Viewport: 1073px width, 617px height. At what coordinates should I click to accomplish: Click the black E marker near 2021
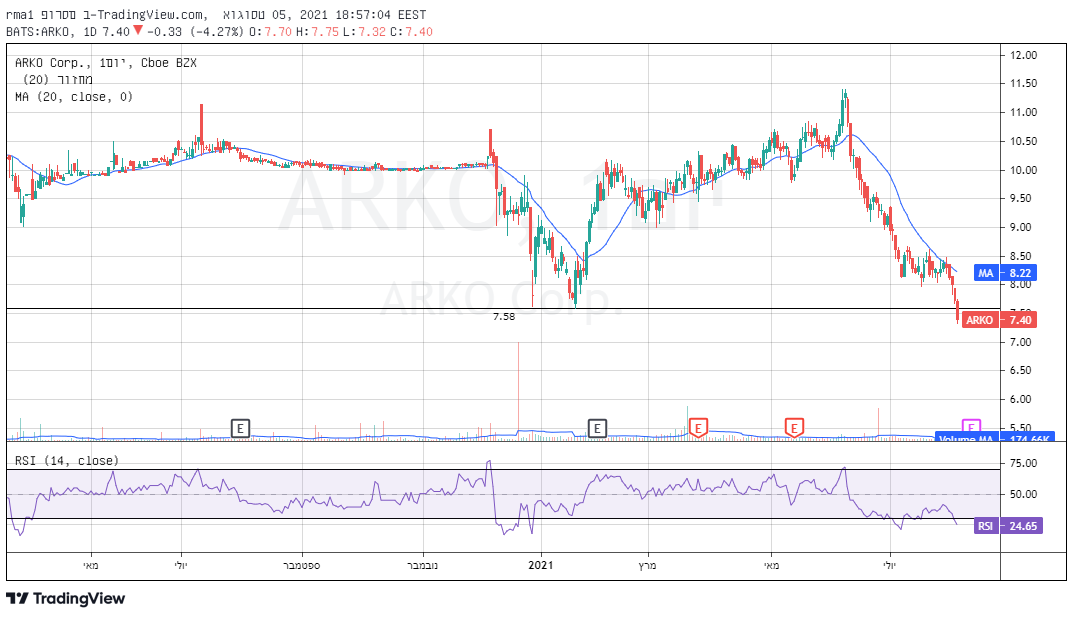[597, 429]
